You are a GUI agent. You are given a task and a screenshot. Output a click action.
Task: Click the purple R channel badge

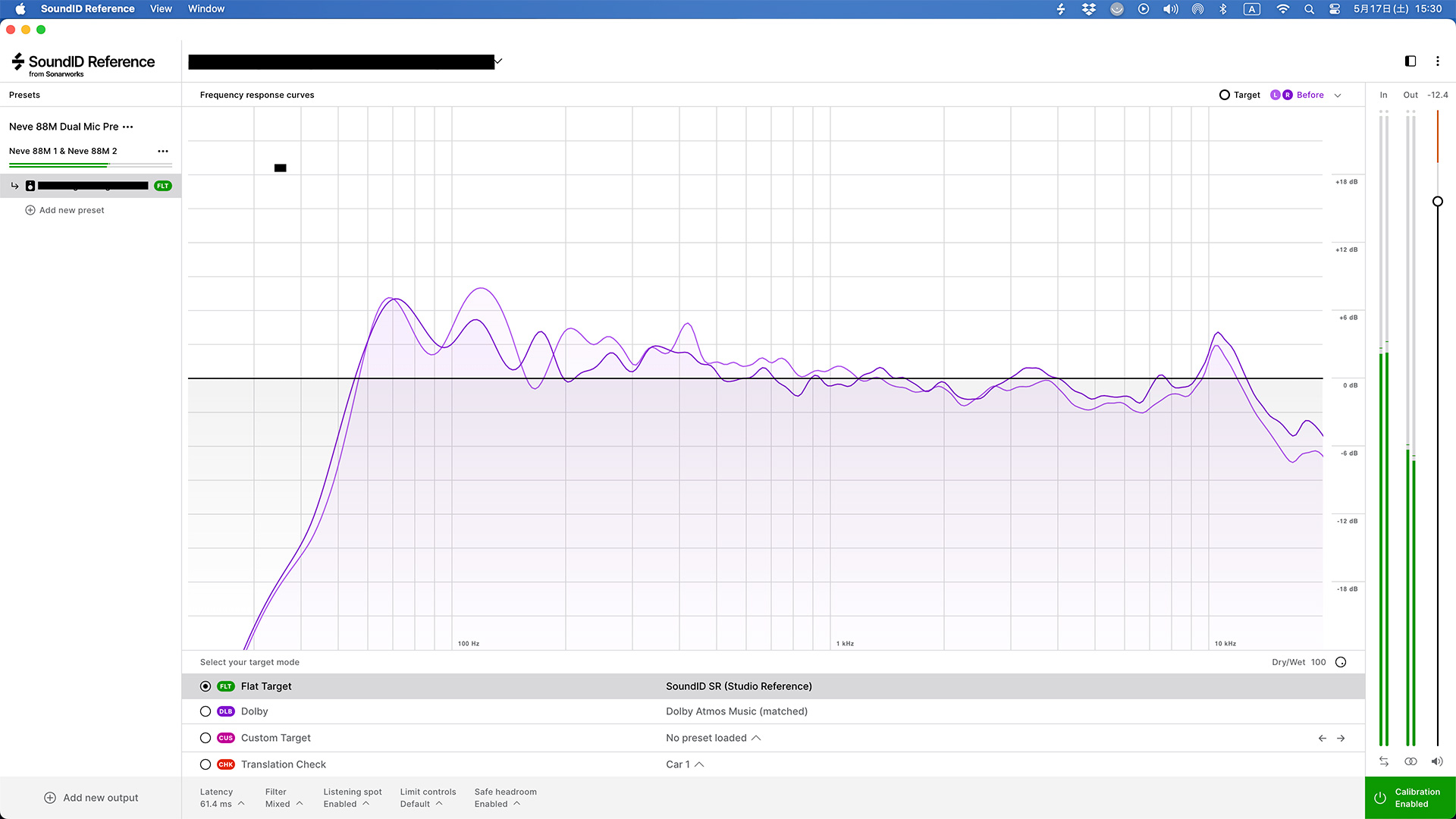tap(1288, 95)
